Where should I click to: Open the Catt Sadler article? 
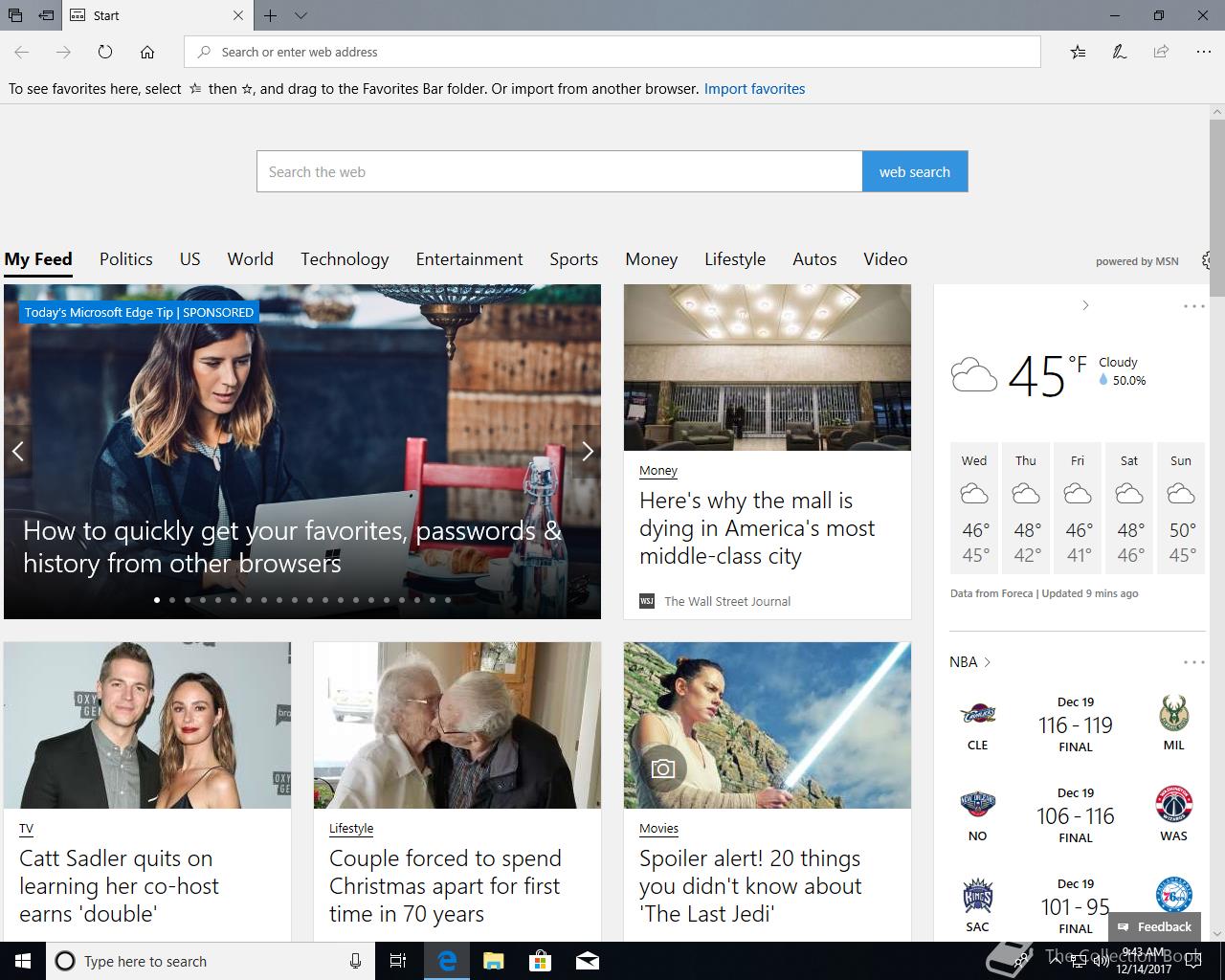(120, 886)
